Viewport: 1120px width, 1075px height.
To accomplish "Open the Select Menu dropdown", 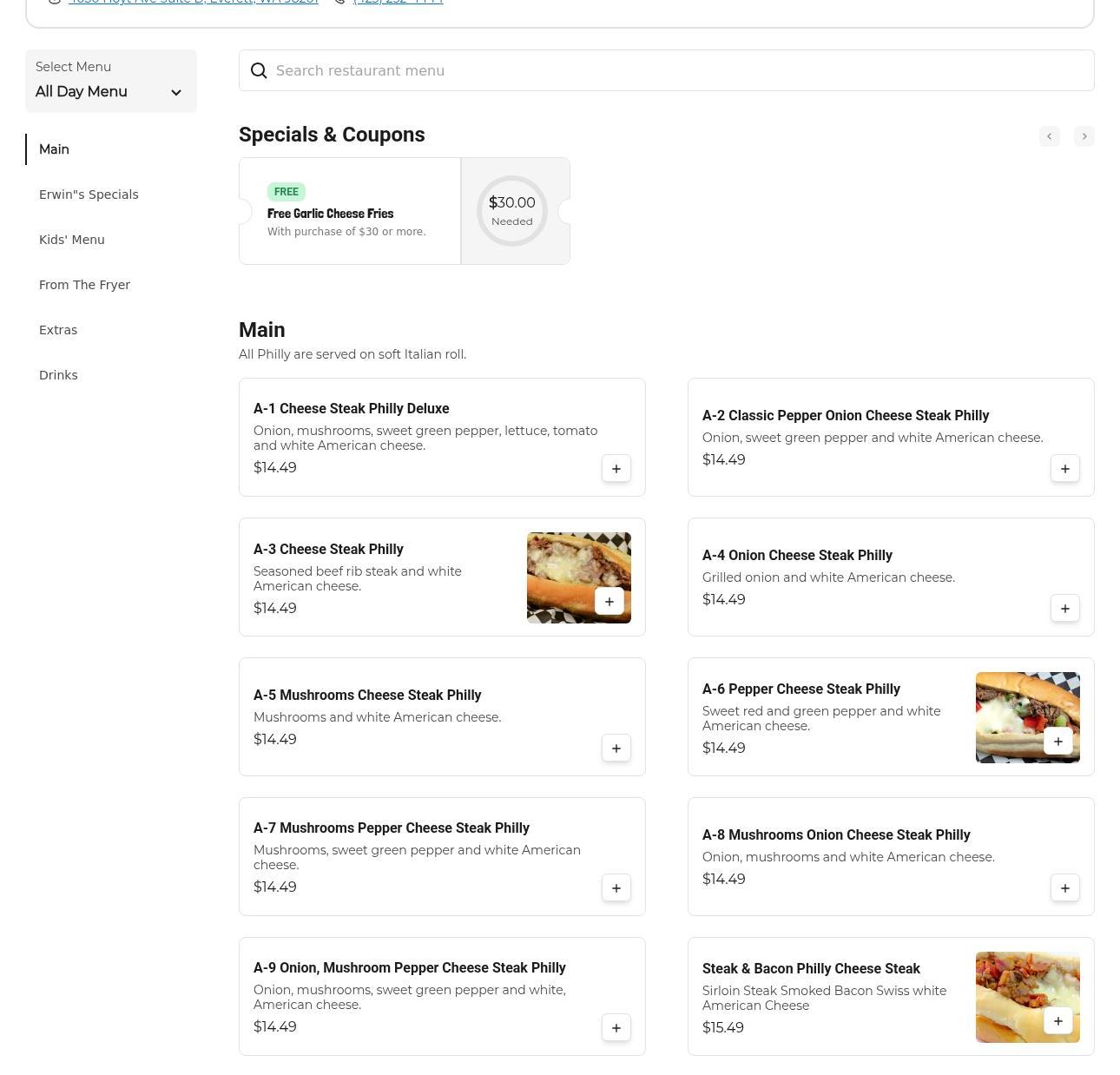I will (110, 82).
